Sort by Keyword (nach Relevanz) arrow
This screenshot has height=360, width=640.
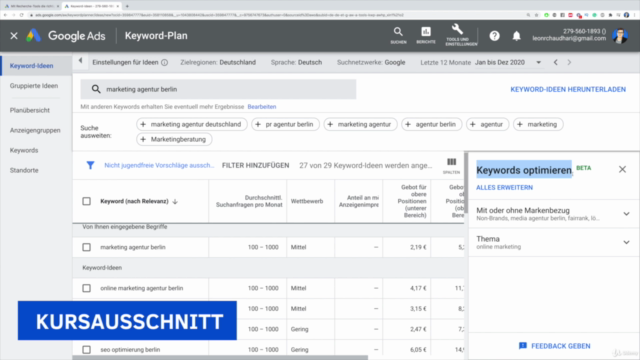click(x=175, y=201)
